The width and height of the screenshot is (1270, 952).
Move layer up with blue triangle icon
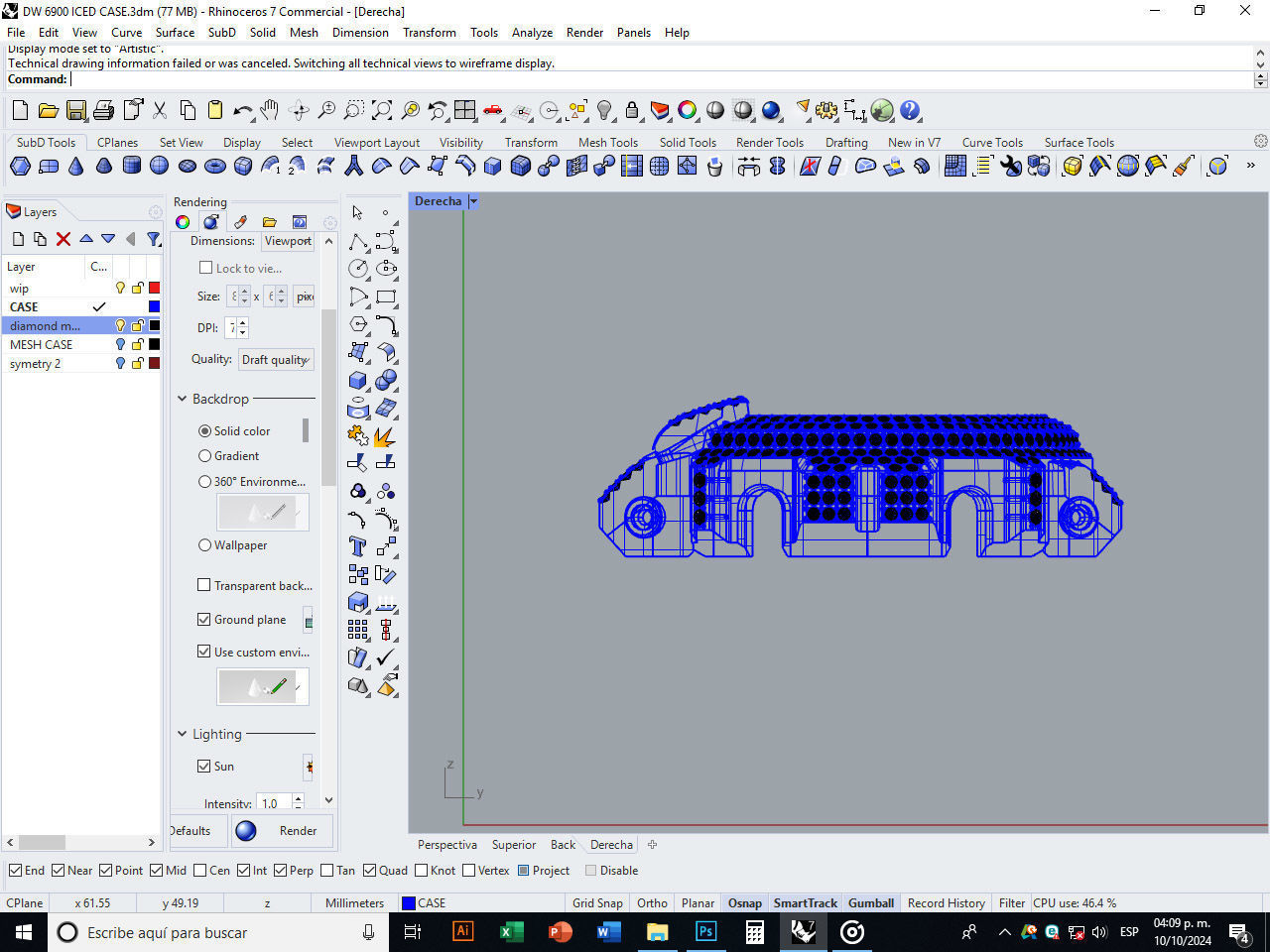[x=86, y=239]
